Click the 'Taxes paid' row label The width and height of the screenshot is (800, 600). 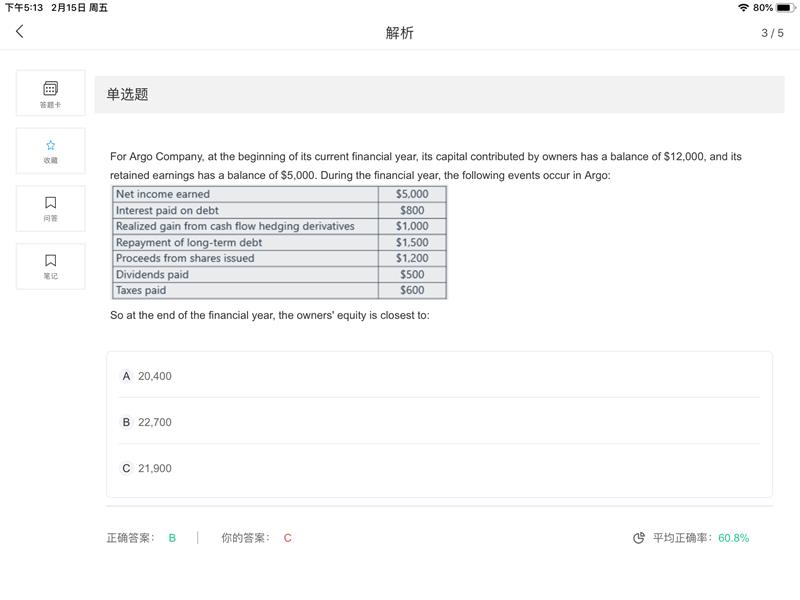coord(141,290)
